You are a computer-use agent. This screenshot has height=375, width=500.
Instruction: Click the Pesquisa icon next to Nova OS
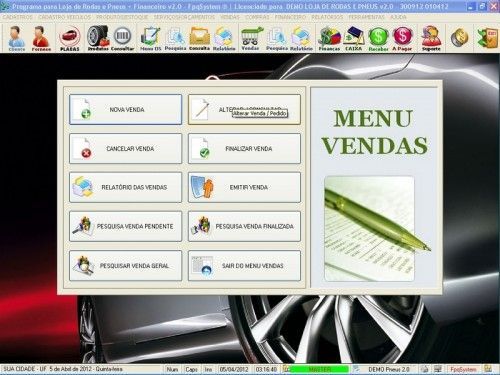click(x=175, y=38)
